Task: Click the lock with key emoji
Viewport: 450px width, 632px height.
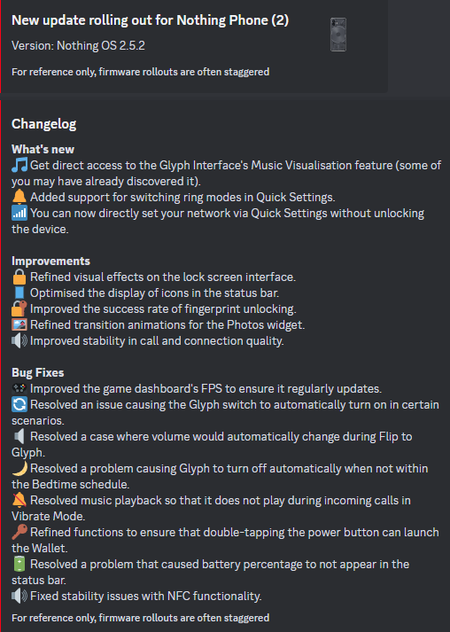Action: click(x=19, y=309)
